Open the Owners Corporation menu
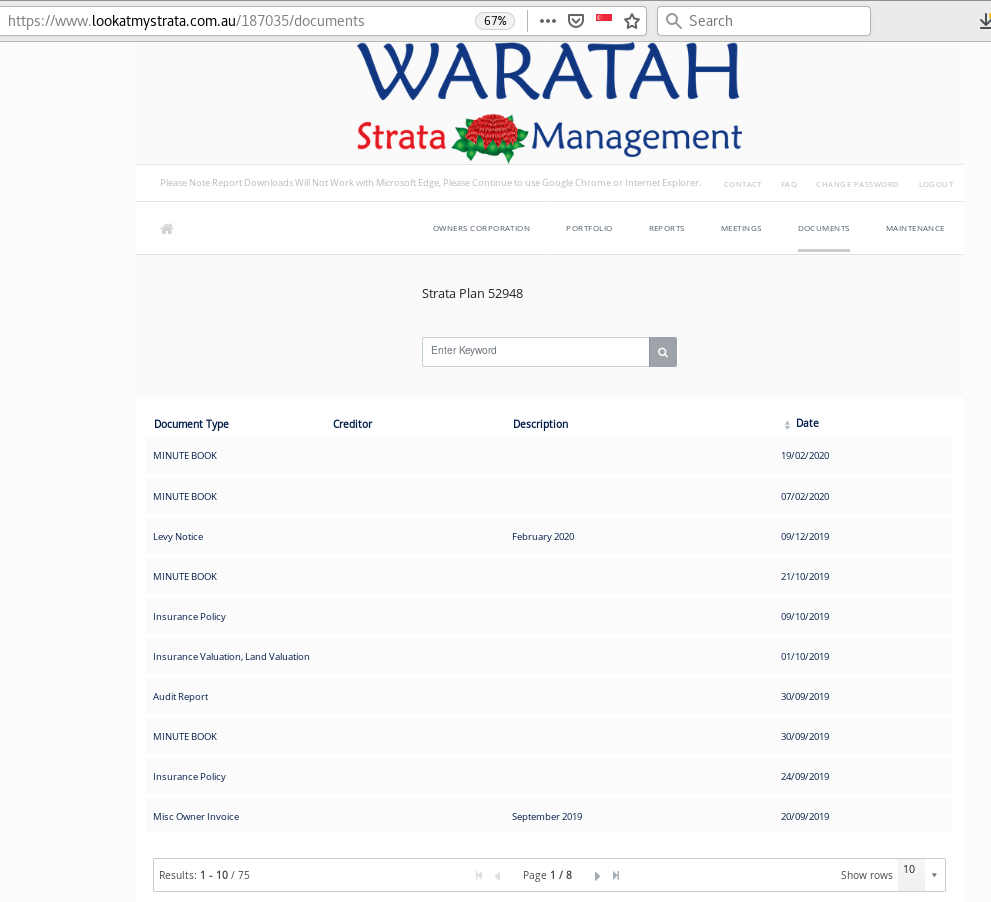The width and height of the screenshot is (991, 902). pos(482,228)
